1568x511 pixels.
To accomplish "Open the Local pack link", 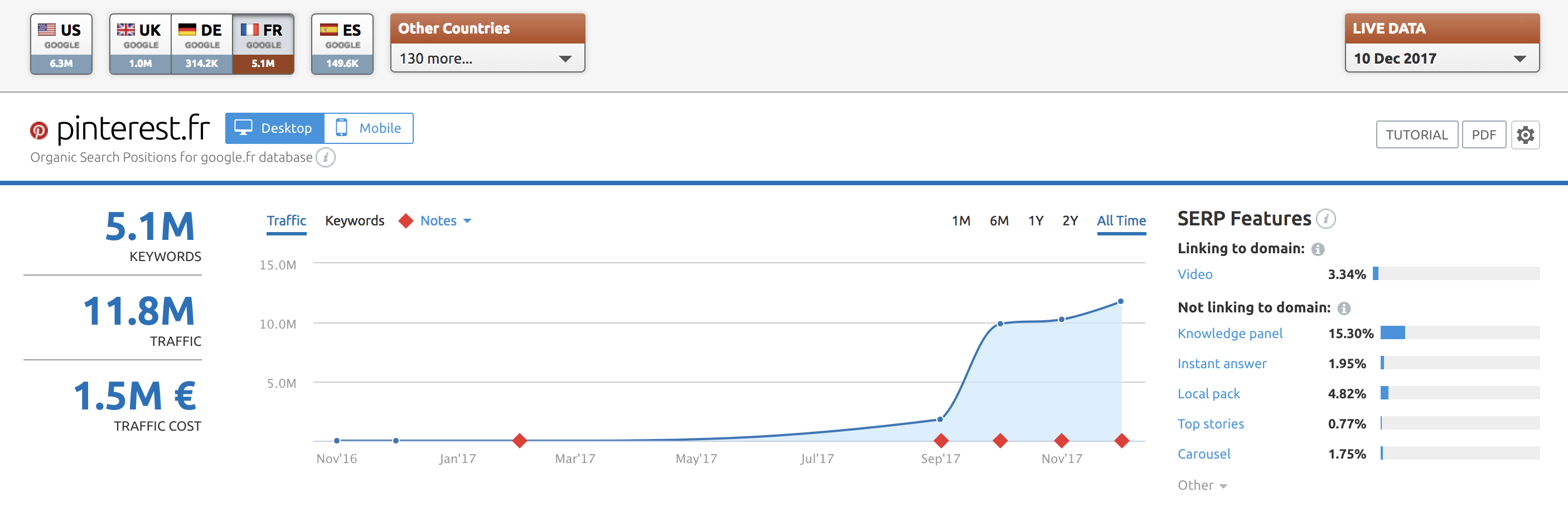I will (1208, 393).
